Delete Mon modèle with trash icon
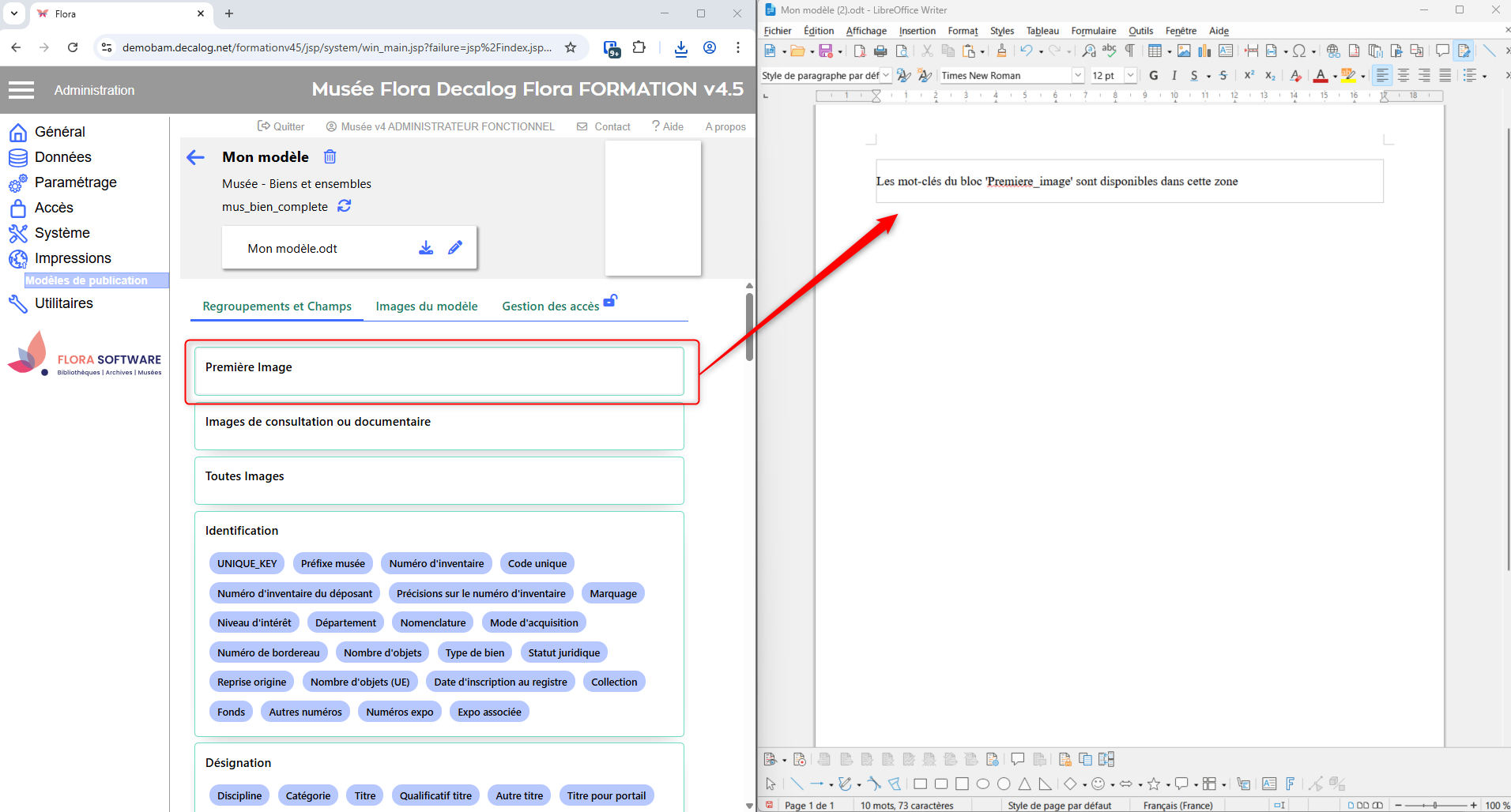This screenshot has height=812, width=1511. [x=330, y=156]
